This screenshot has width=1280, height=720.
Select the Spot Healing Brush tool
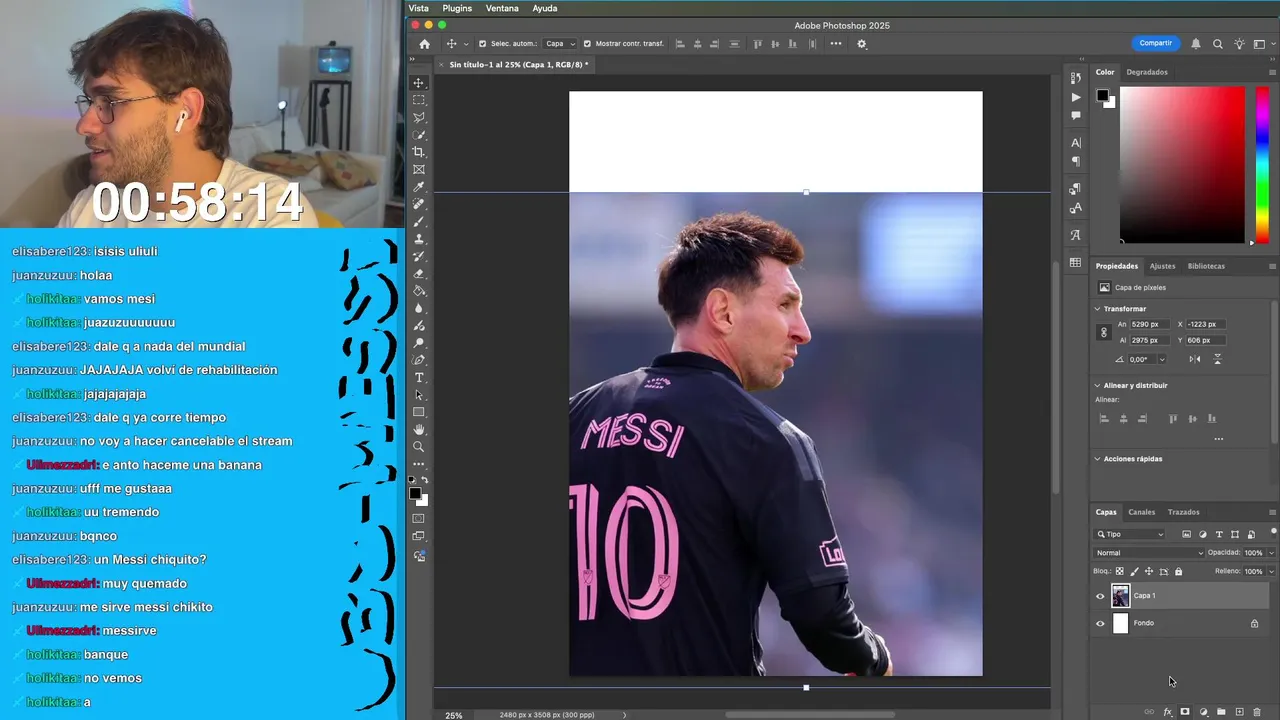pyautogui.click(x=419, y=204)
